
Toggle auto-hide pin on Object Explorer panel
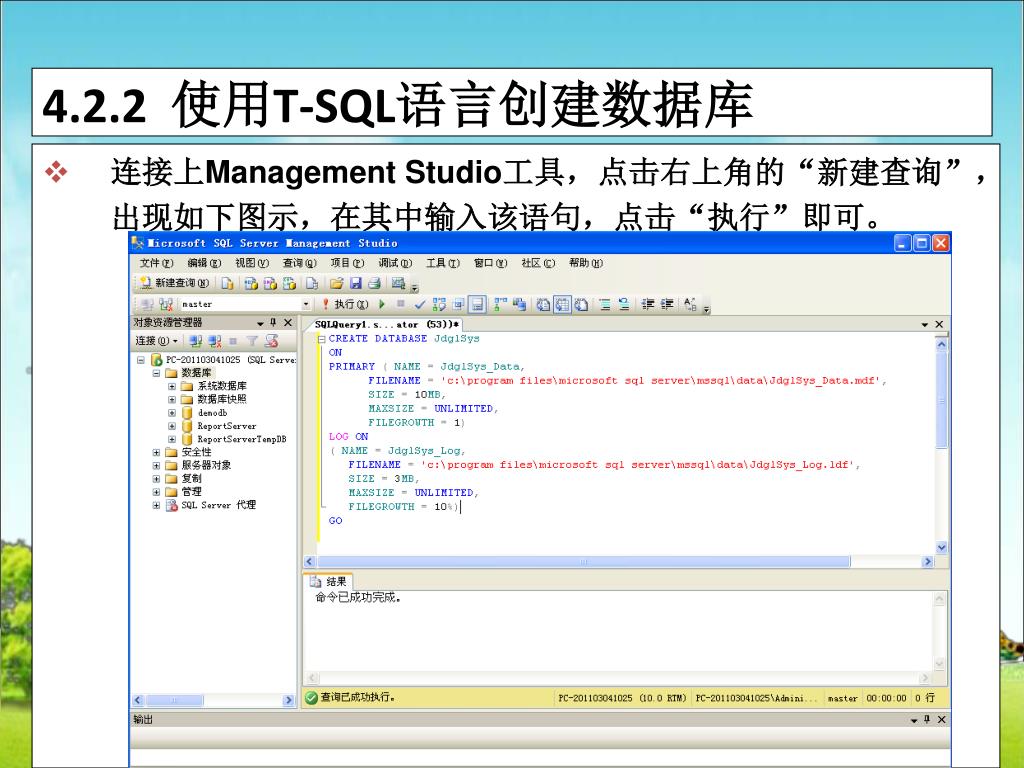(273, 323)
